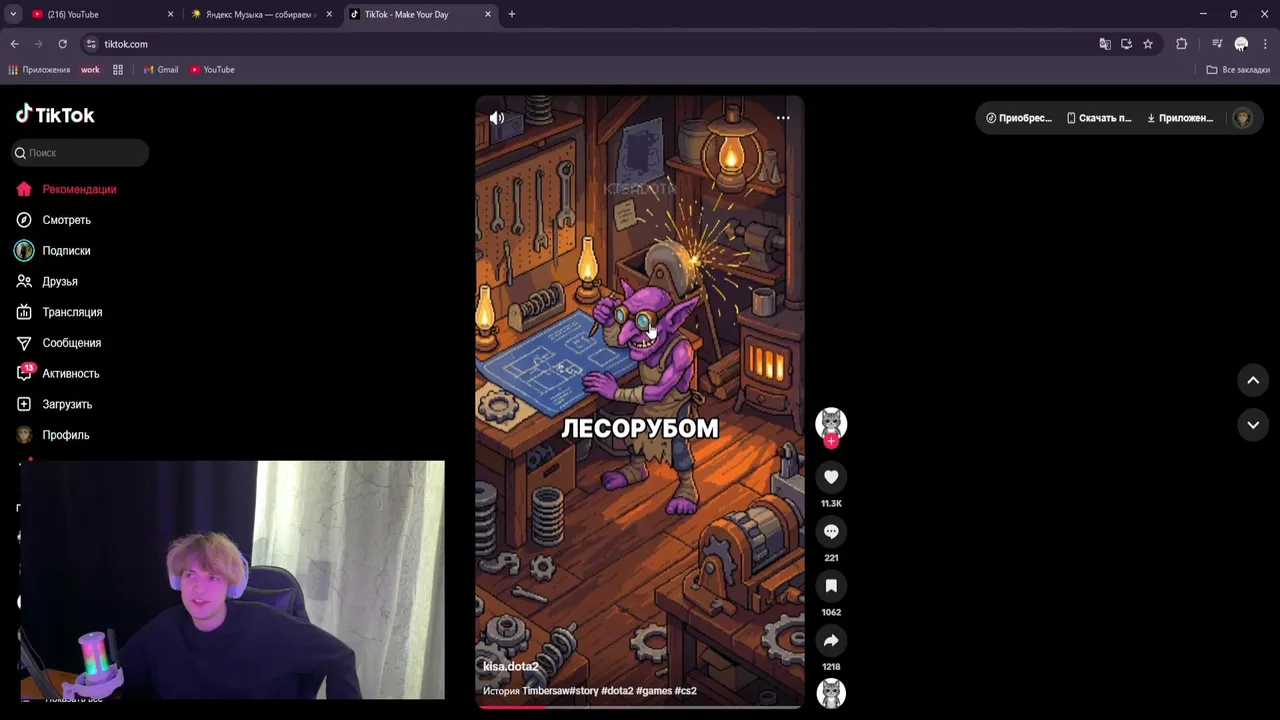The height and width of the screenshot is (720, 1280).
Task: Open the creator's cat avatar profile
Action: tap(831, 422)
